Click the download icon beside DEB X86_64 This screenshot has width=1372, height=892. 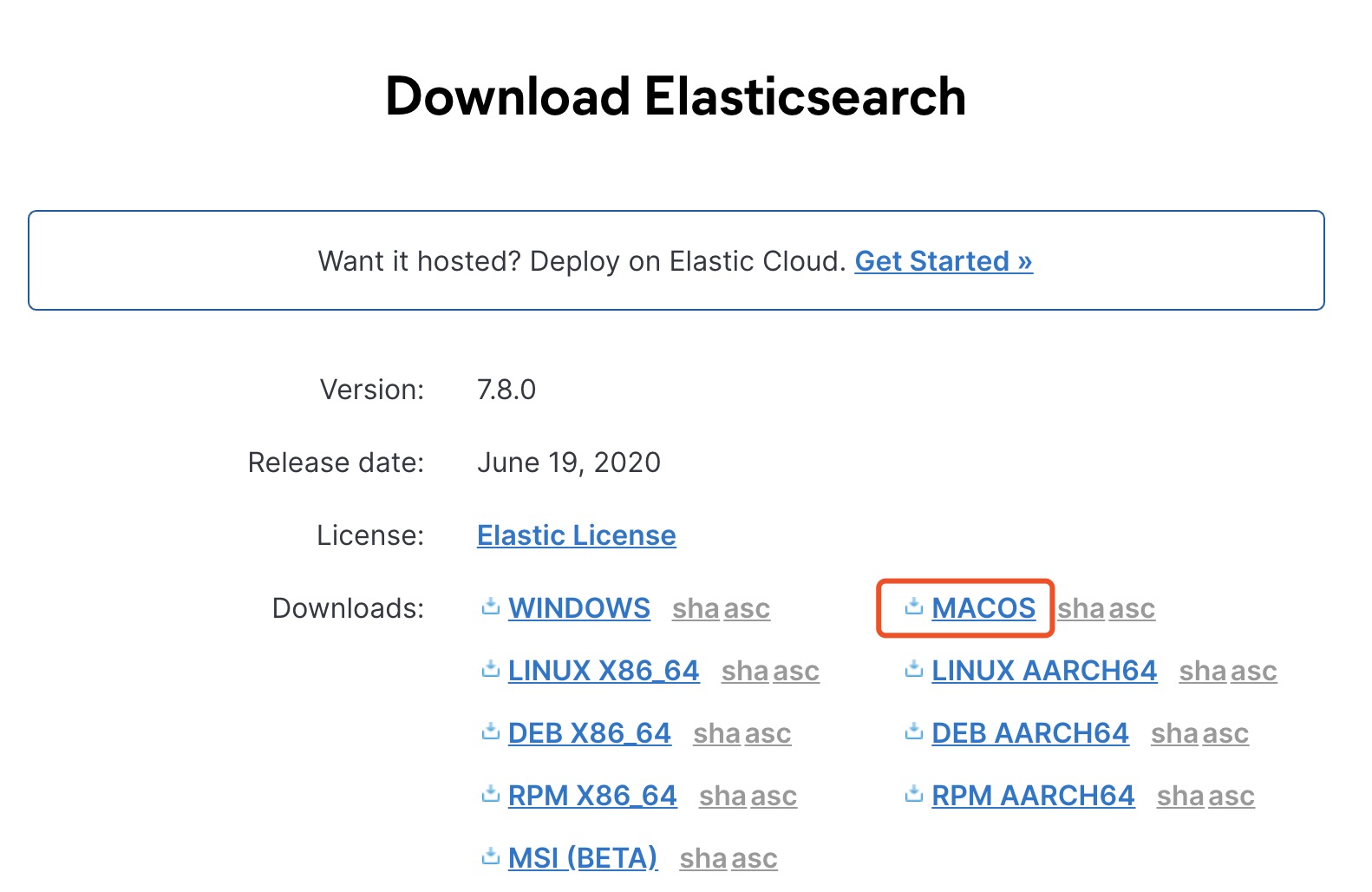(x=491, y=732)
